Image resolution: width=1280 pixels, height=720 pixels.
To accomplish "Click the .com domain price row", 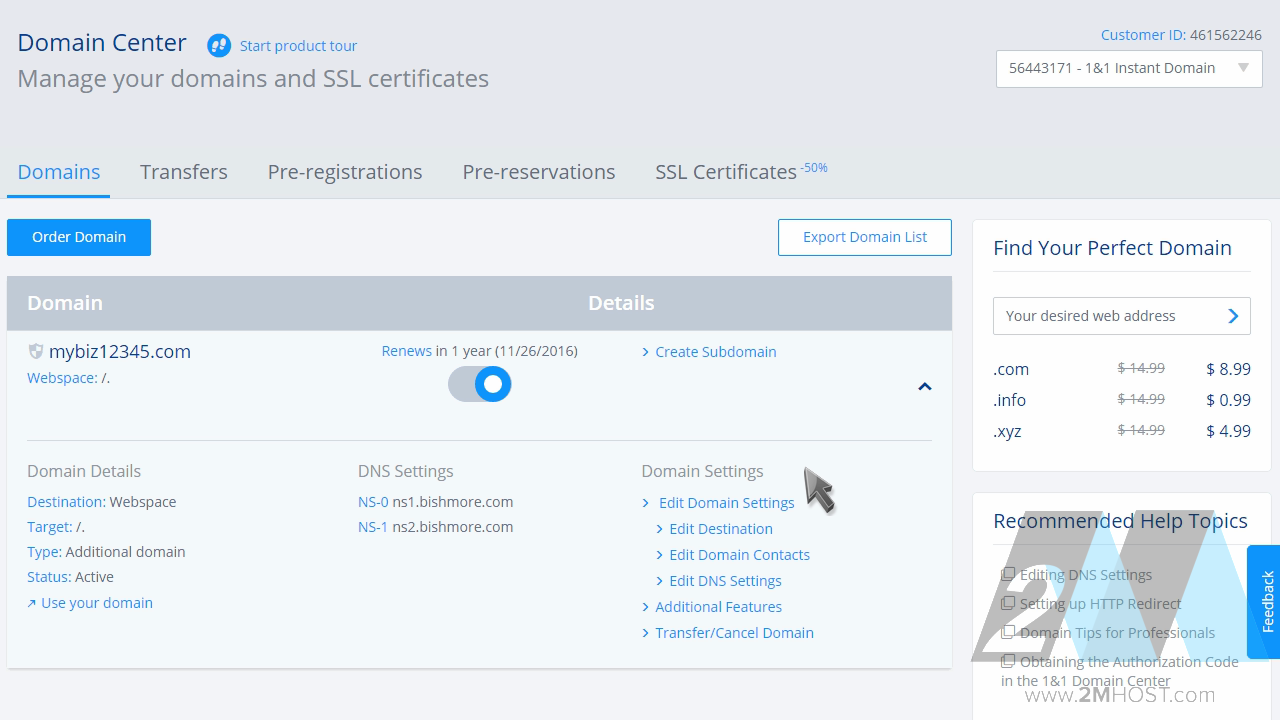I will click(x=1122, y=369).
